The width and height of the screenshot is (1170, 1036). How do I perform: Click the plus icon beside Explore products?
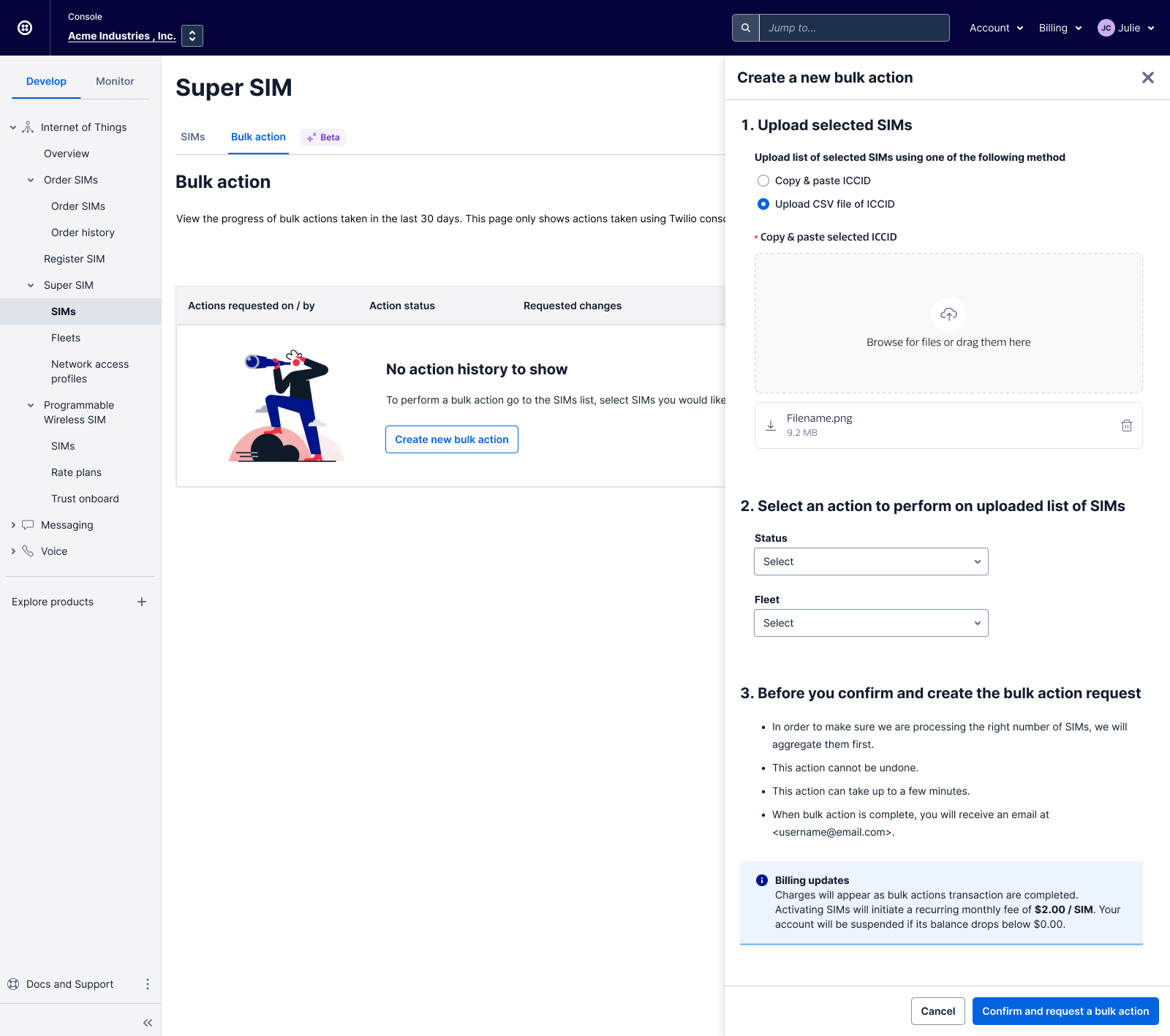pos(142,602)
